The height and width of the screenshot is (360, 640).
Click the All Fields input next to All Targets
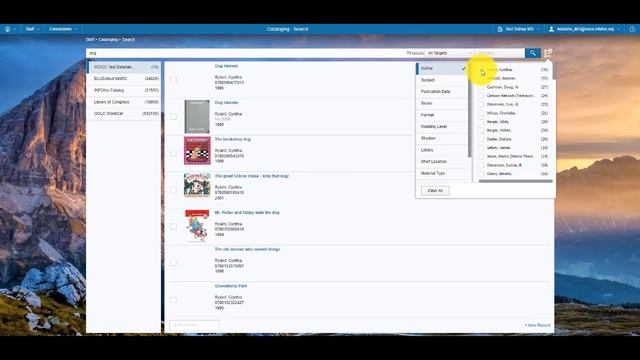pos(499,53)
